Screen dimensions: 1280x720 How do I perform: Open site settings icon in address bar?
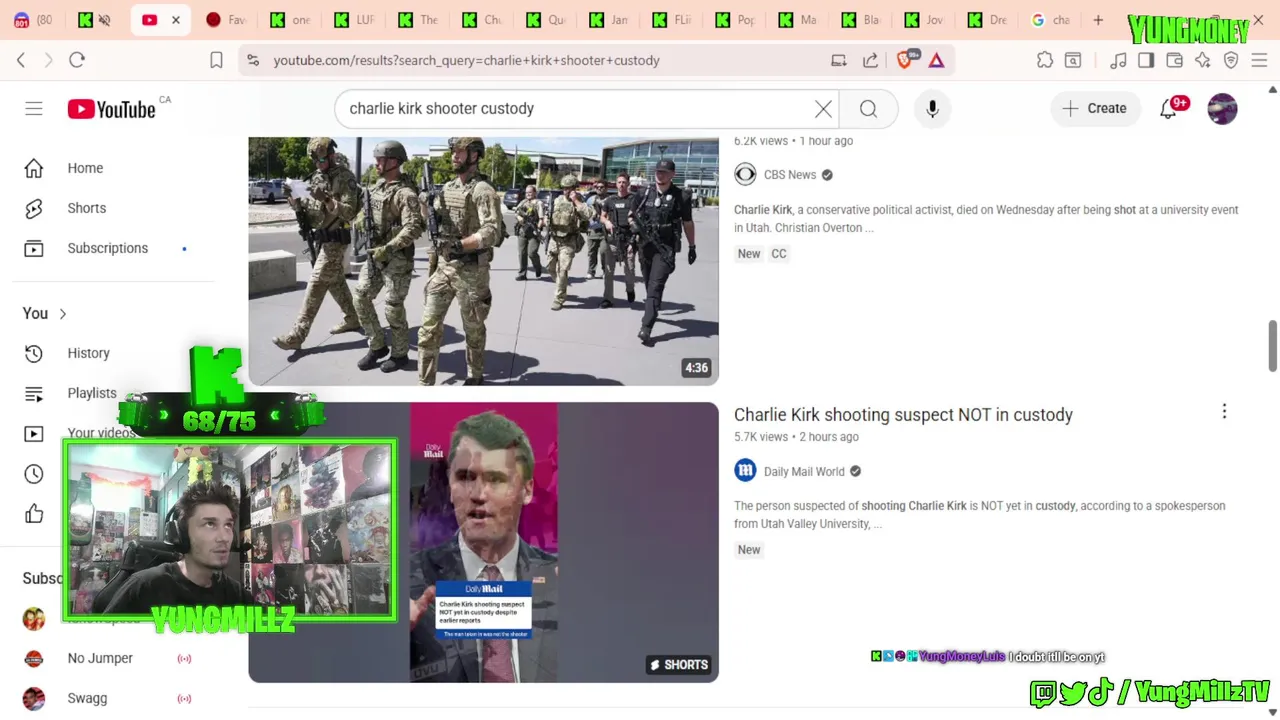click(x=252, y=60)
